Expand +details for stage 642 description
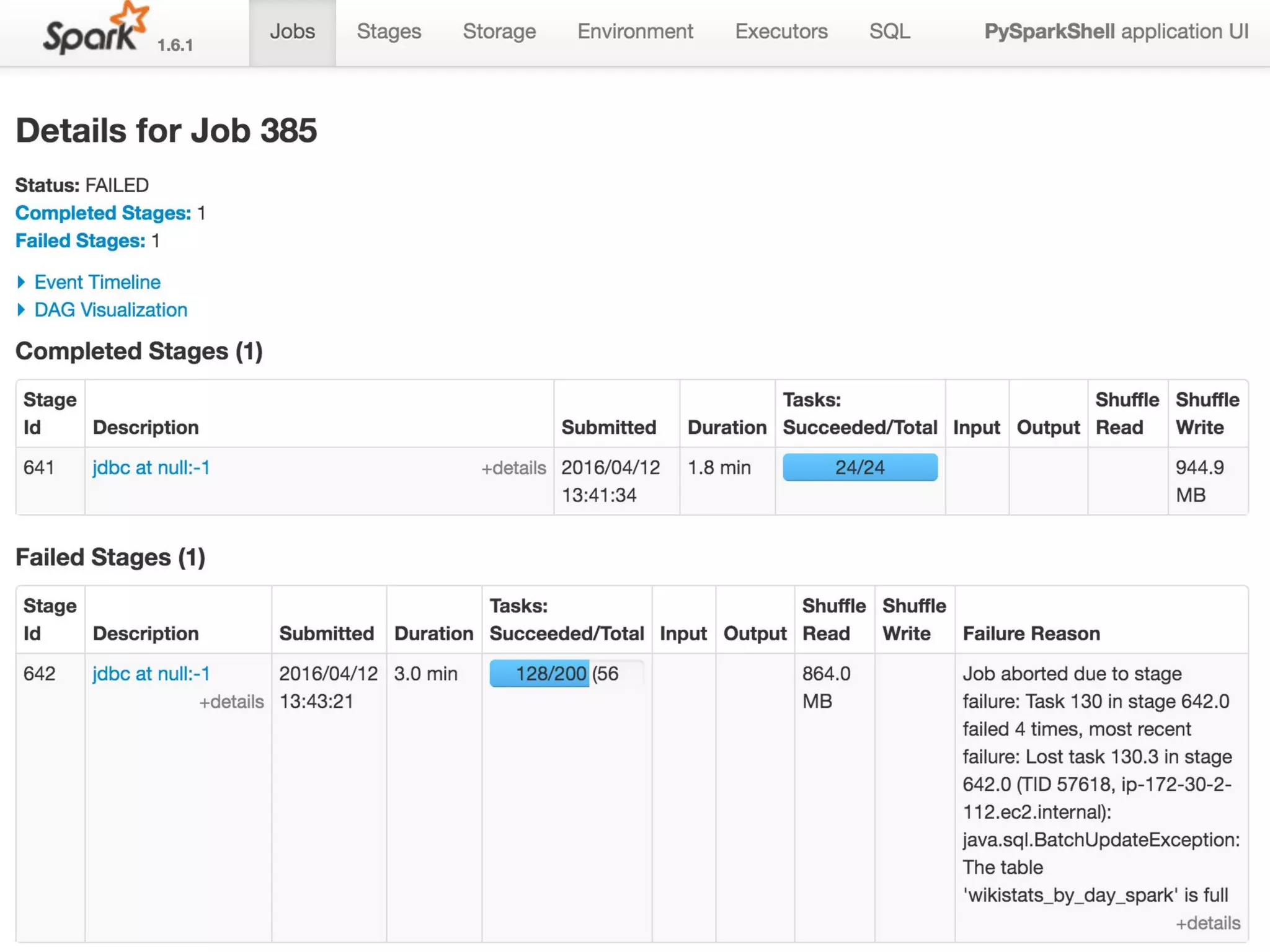The width and height of the screenshot is (1270, 952). pos(231,702)
